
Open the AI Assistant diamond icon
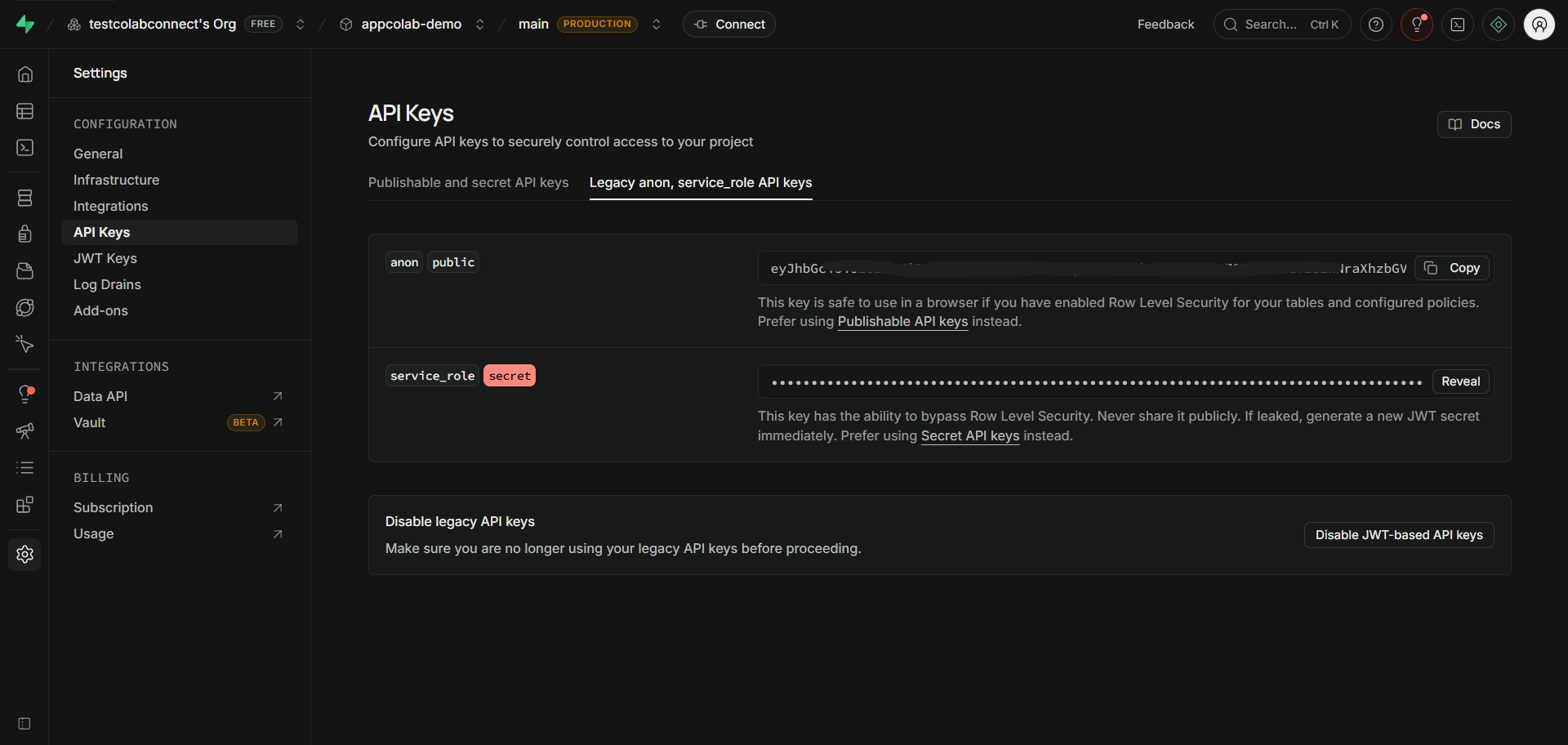coord(1499,25)
